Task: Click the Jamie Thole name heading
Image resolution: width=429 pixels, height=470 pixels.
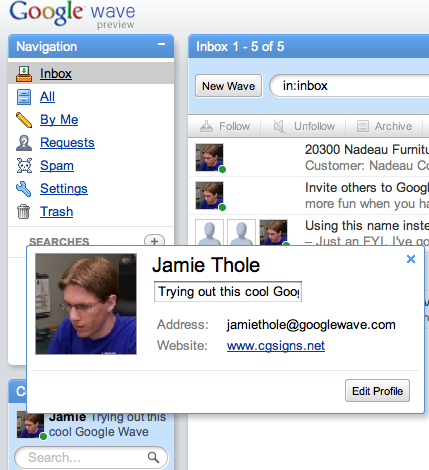Action: pos(206,265)
